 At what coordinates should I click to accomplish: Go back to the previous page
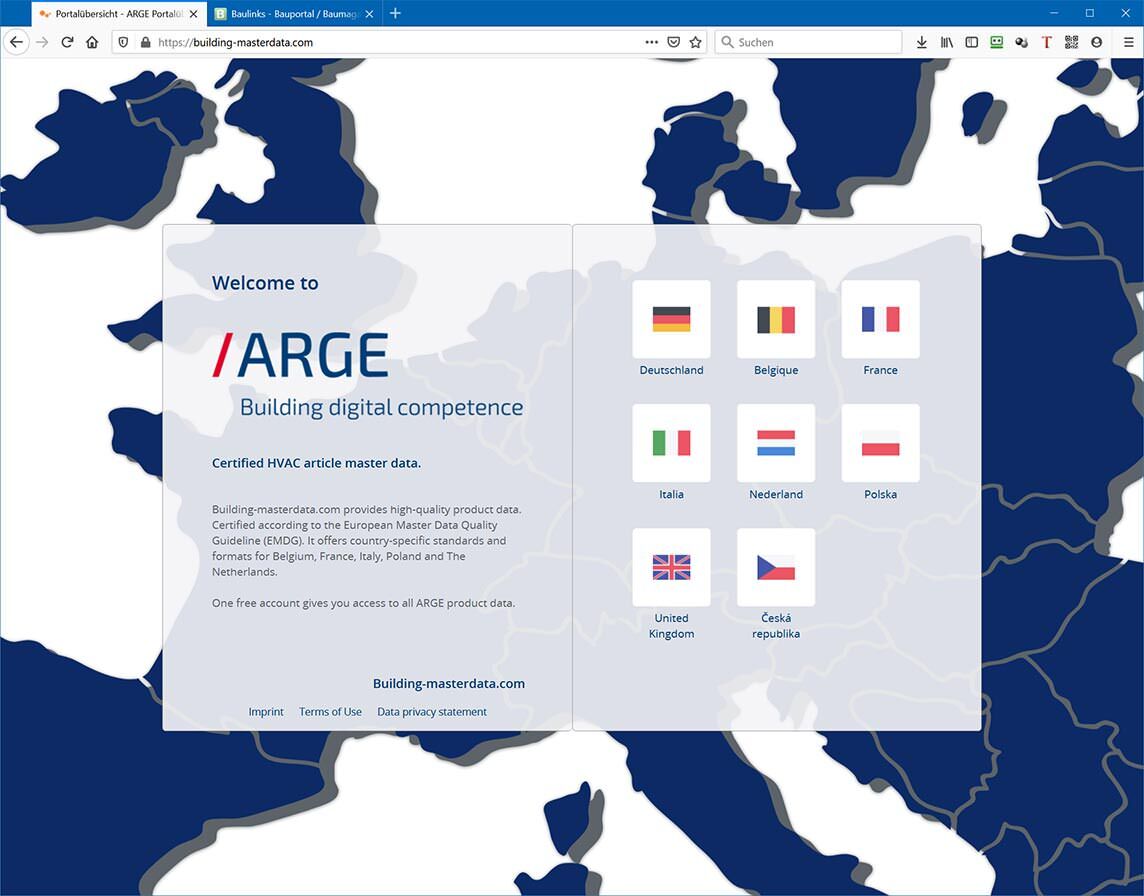[x=16, y=42]
